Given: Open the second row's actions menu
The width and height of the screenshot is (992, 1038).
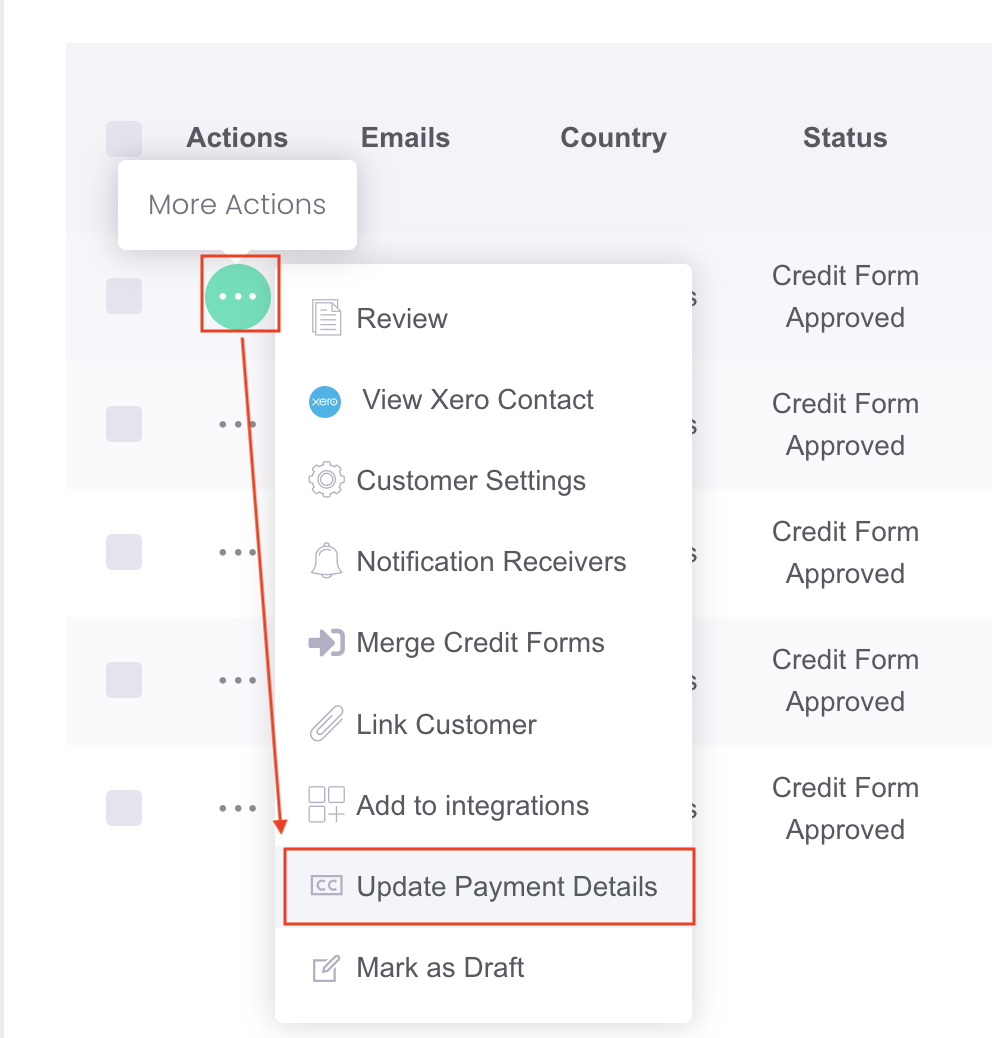Looking at the screenshot, I should [237, 424].
